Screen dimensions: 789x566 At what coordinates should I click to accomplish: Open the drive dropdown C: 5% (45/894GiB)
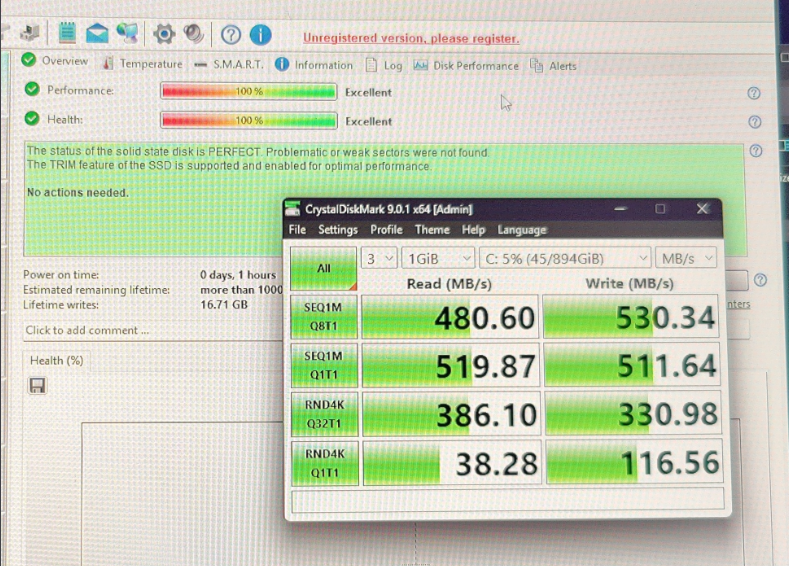pos(565,259)
